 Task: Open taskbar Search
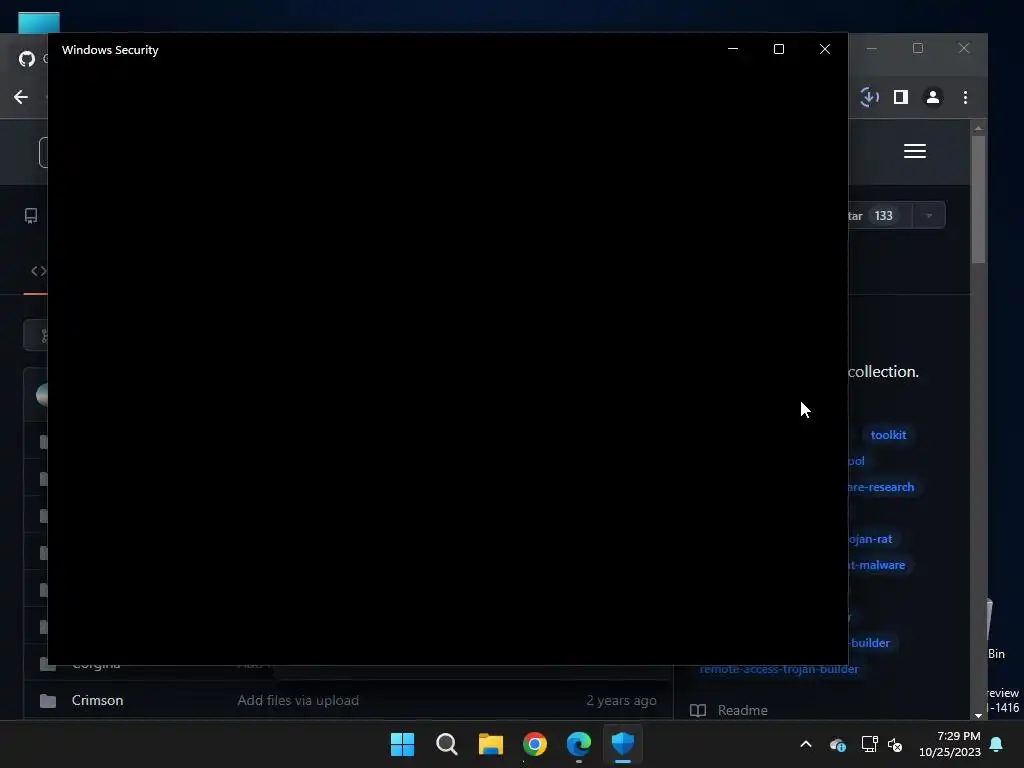pyautogui.click(x=447, y=744)
